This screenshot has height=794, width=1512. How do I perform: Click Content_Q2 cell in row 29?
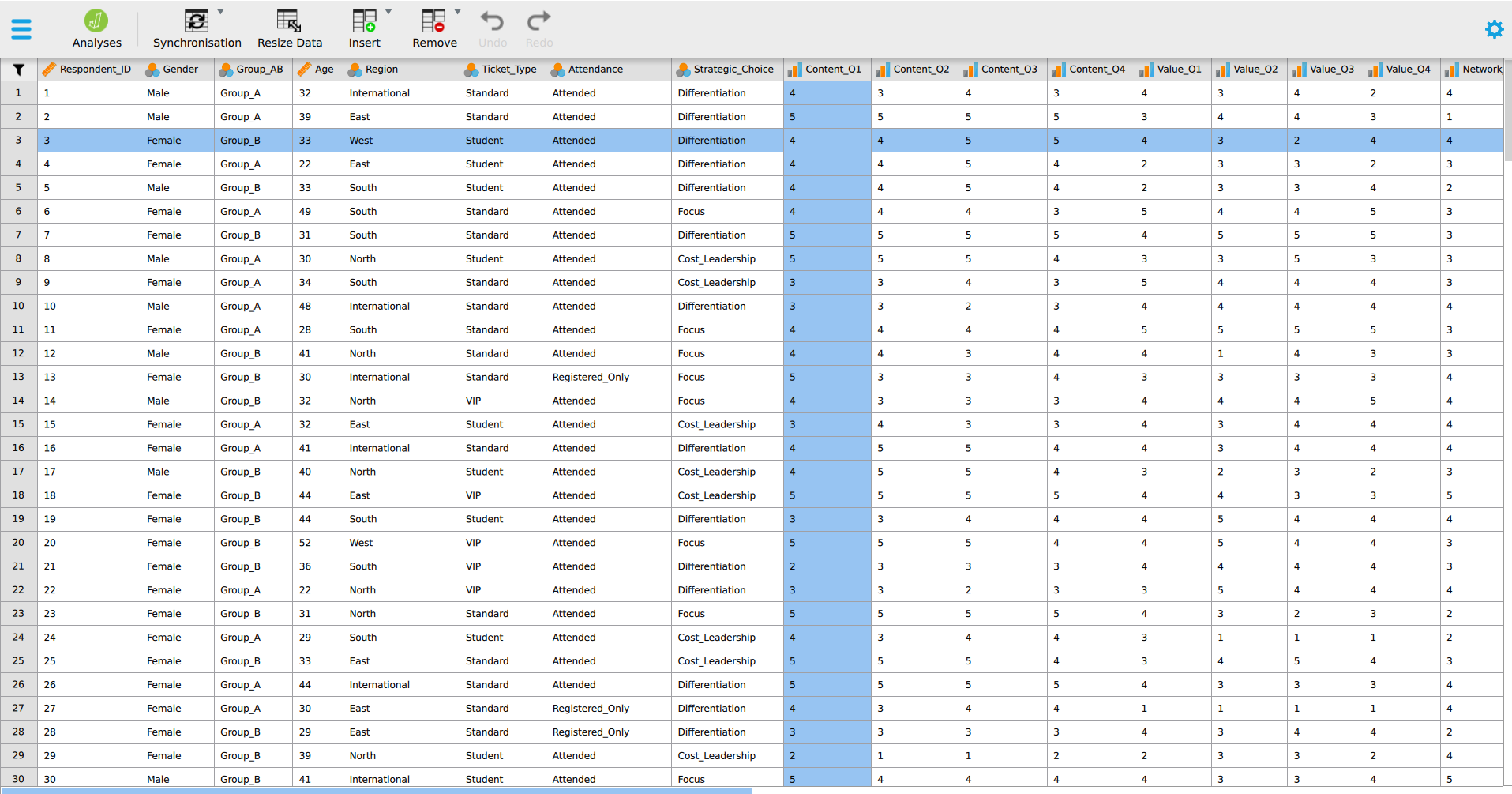[x=915, y=755]
